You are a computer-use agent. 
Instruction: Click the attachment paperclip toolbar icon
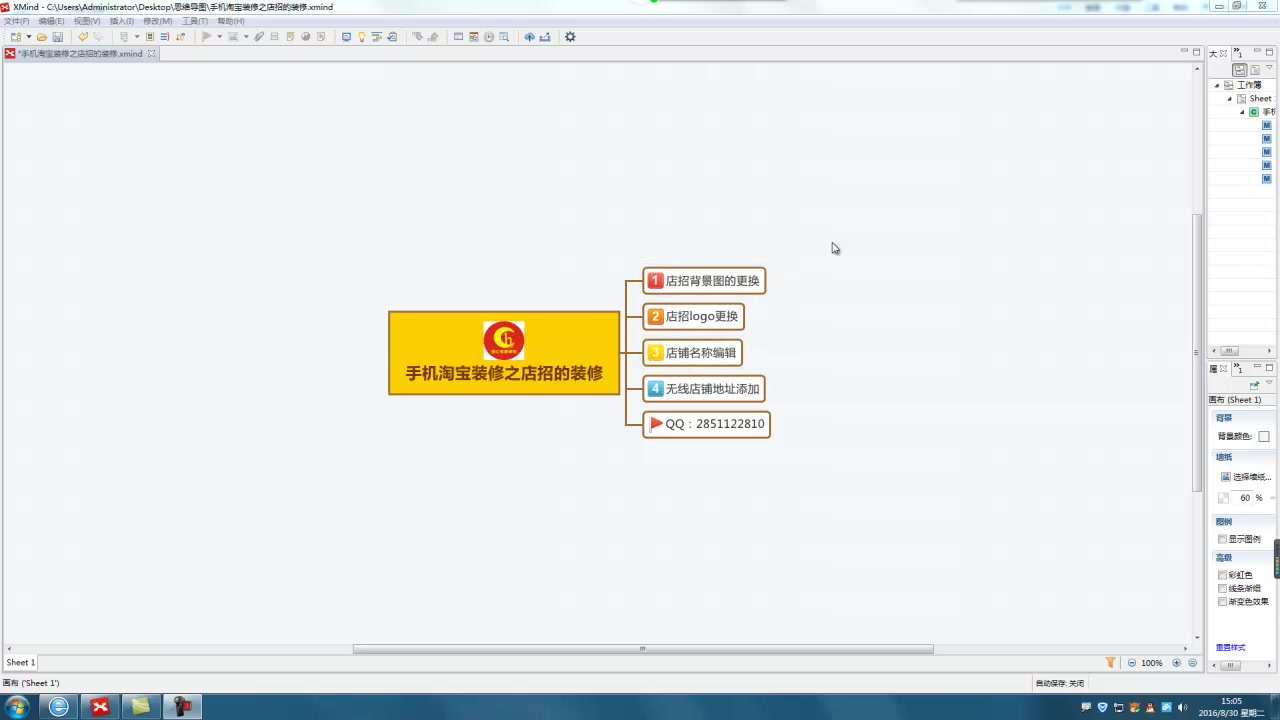[259, 37]
